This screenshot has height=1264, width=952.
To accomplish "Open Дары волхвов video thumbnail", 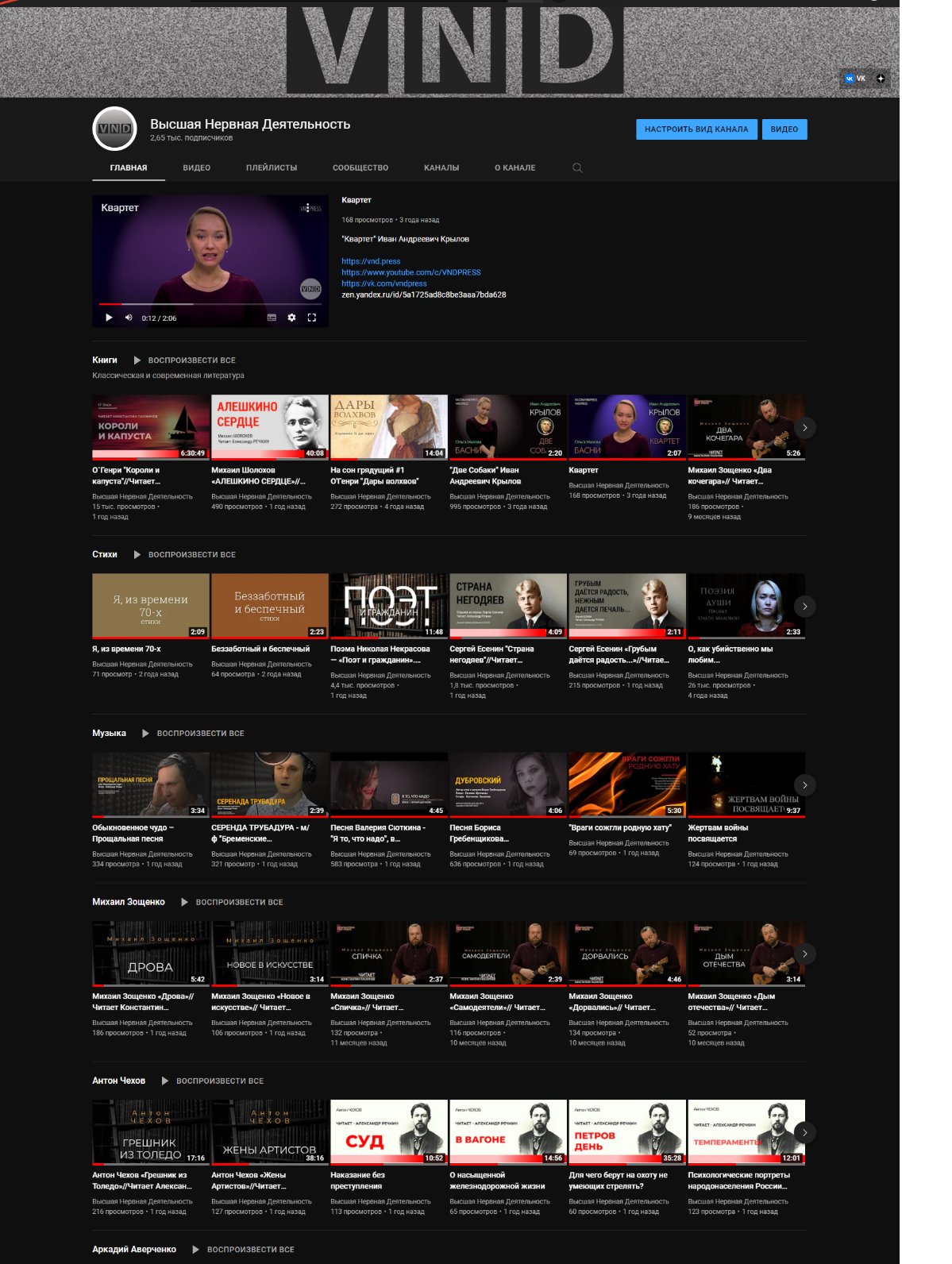I will [x=389, y=427].
